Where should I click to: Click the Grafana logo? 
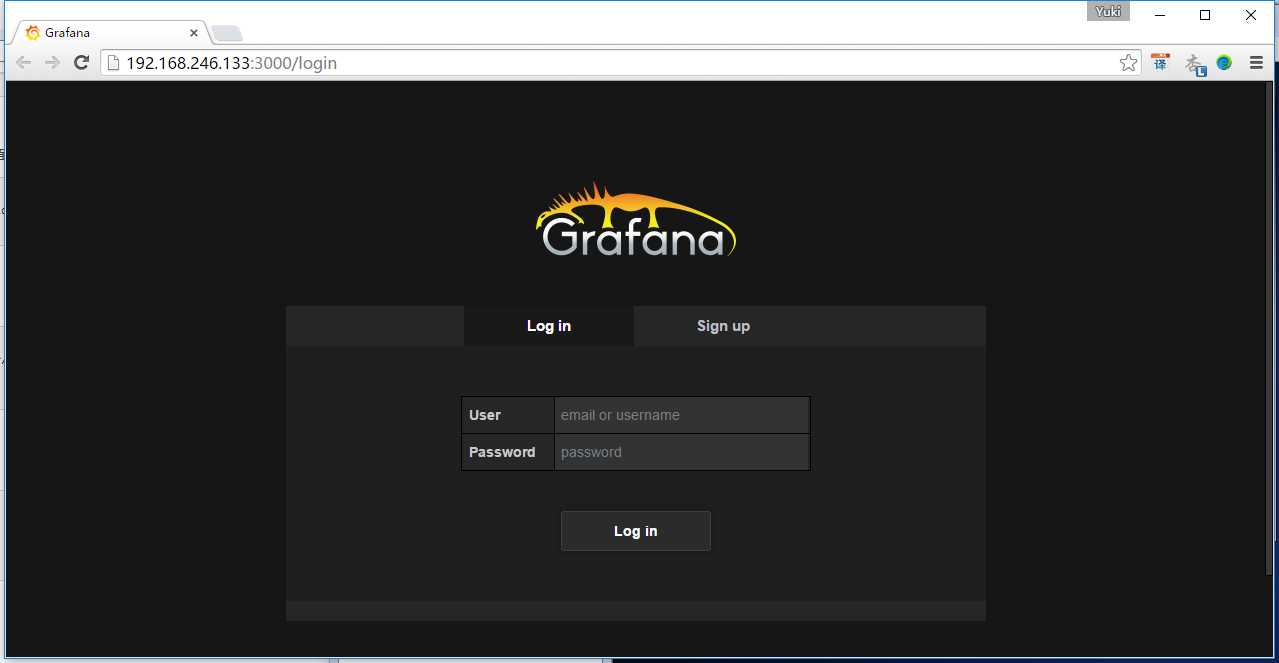636,221
